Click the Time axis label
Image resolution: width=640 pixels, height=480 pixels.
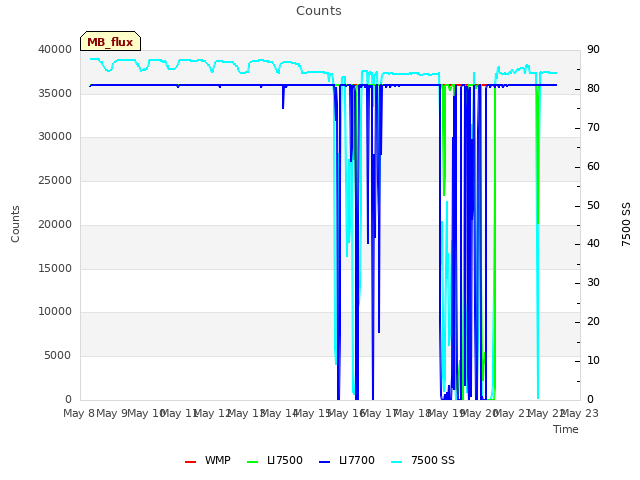[566, 429]
